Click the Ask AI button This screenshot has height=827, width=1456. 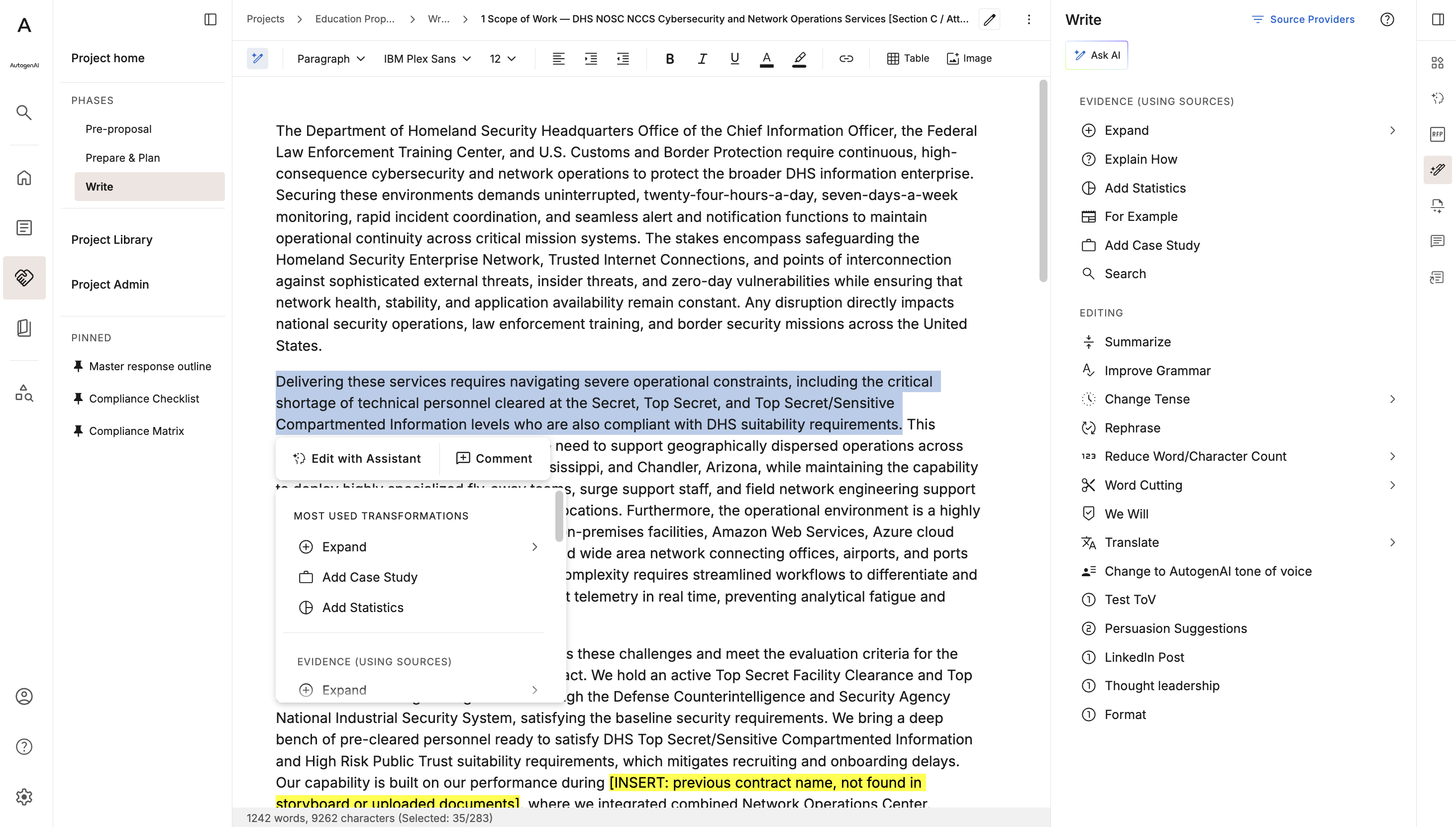[1097, 55]
